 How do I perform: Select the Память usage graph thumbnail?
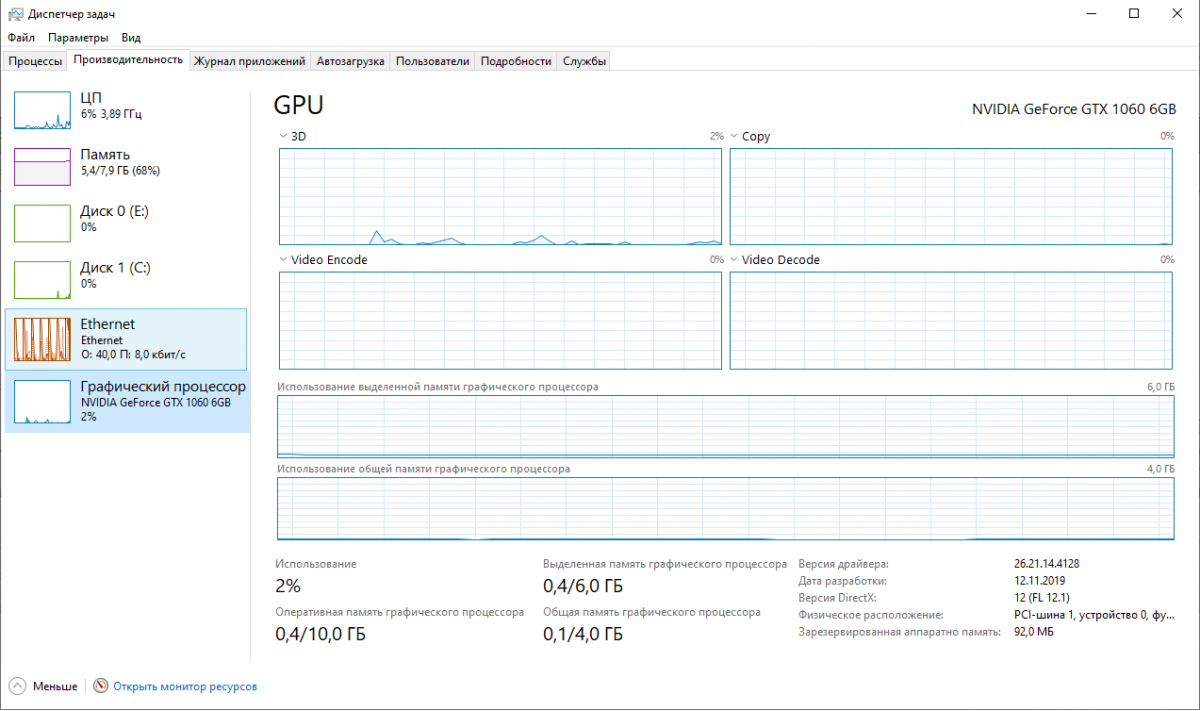[x=42, y=166]
